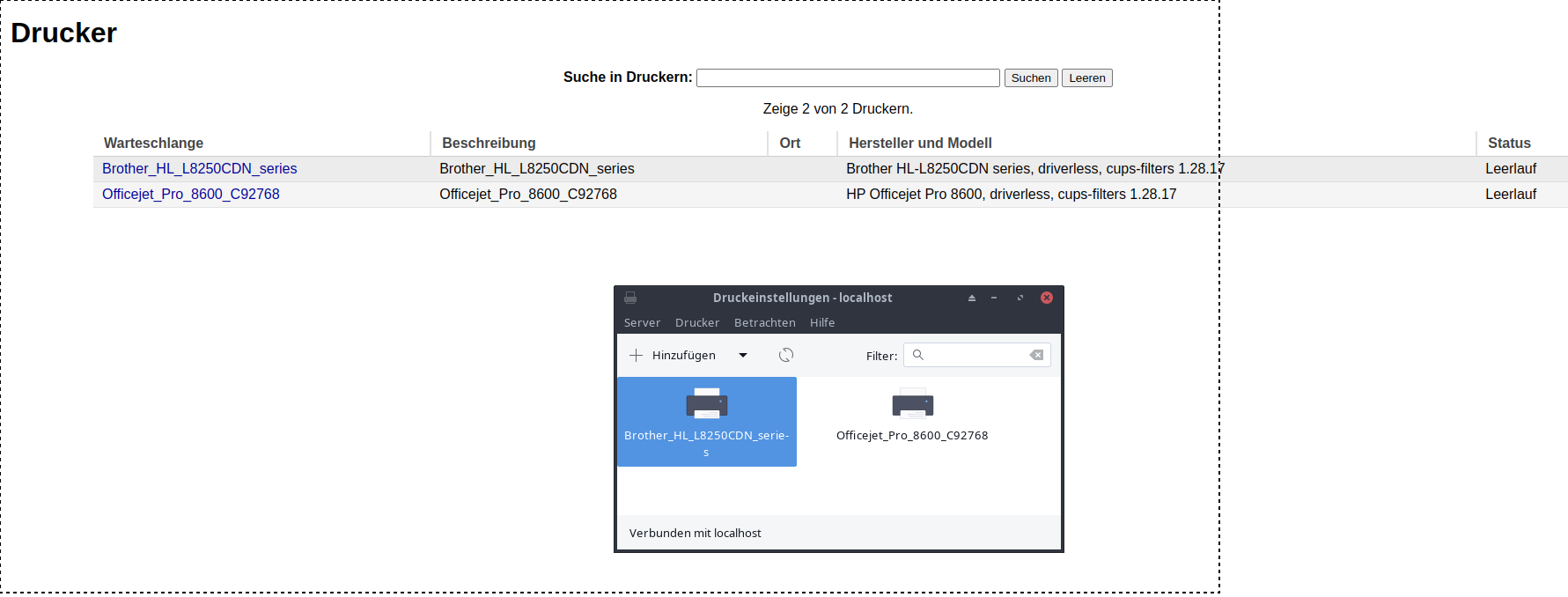Click the refresh printer list icon
The image size is (1568, 597).
(786, 355)
